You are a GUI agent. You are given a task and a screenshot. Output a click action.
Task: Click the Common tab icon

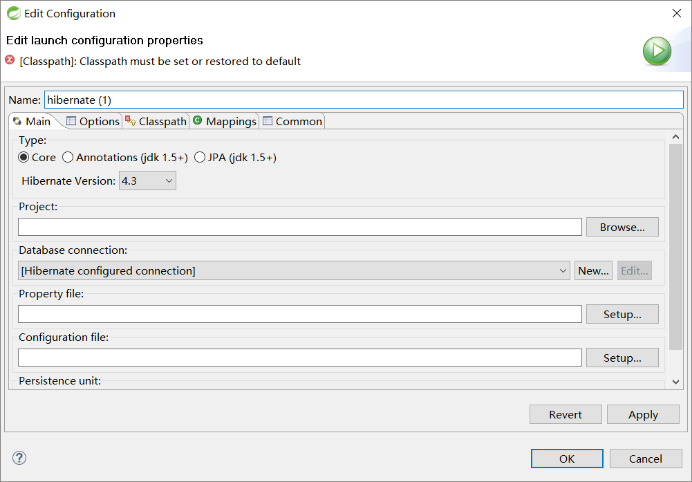[x=267, y=120]
